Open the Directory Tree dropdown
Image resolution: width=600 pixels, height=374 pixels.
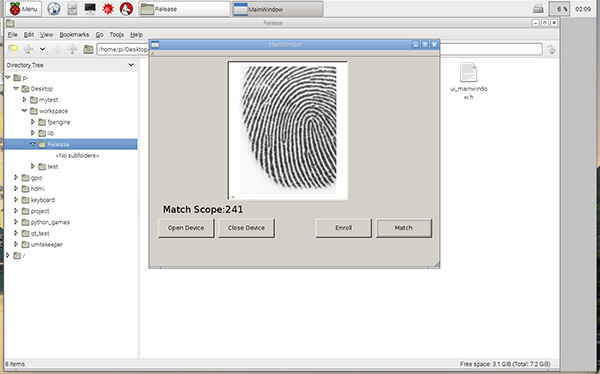click(131, 65)
